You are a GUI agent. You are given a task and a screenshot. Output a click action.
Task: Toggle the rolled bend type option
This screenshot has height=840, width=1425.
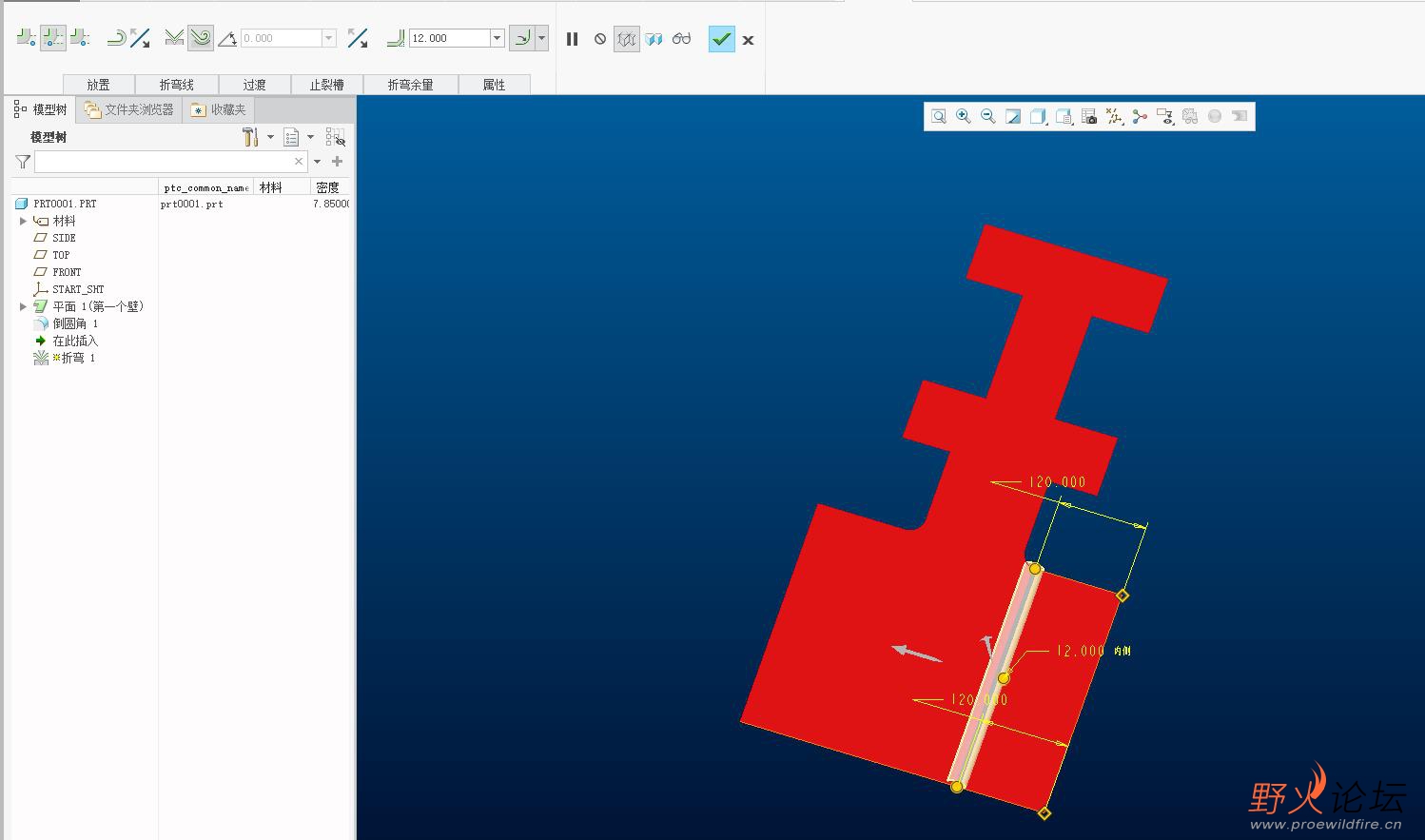tap(201, 38)
